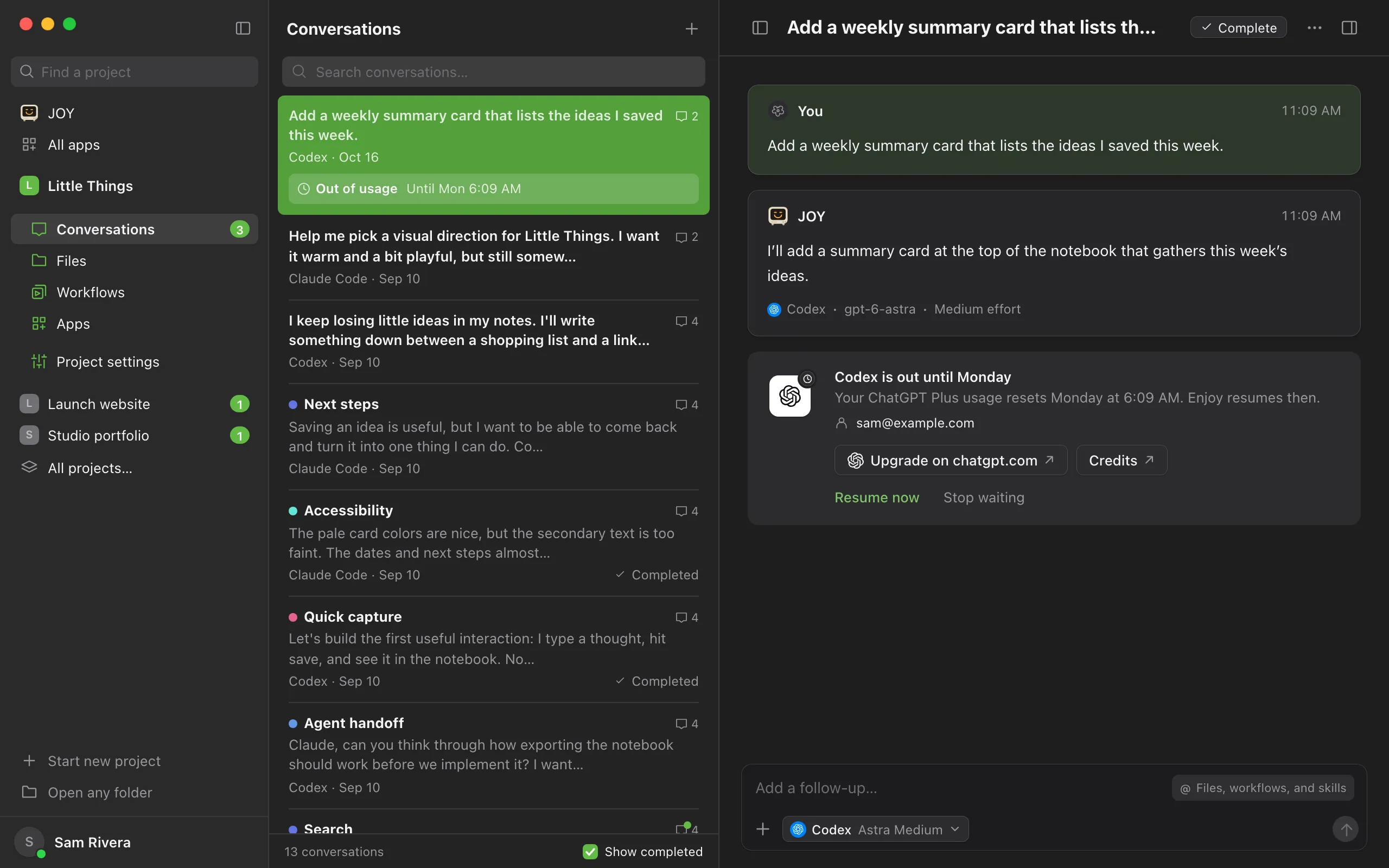The width and height of the screenshot is (1389, 868).
Task: Open the three-dots more options menu
Action: (x=1314, y=28)
